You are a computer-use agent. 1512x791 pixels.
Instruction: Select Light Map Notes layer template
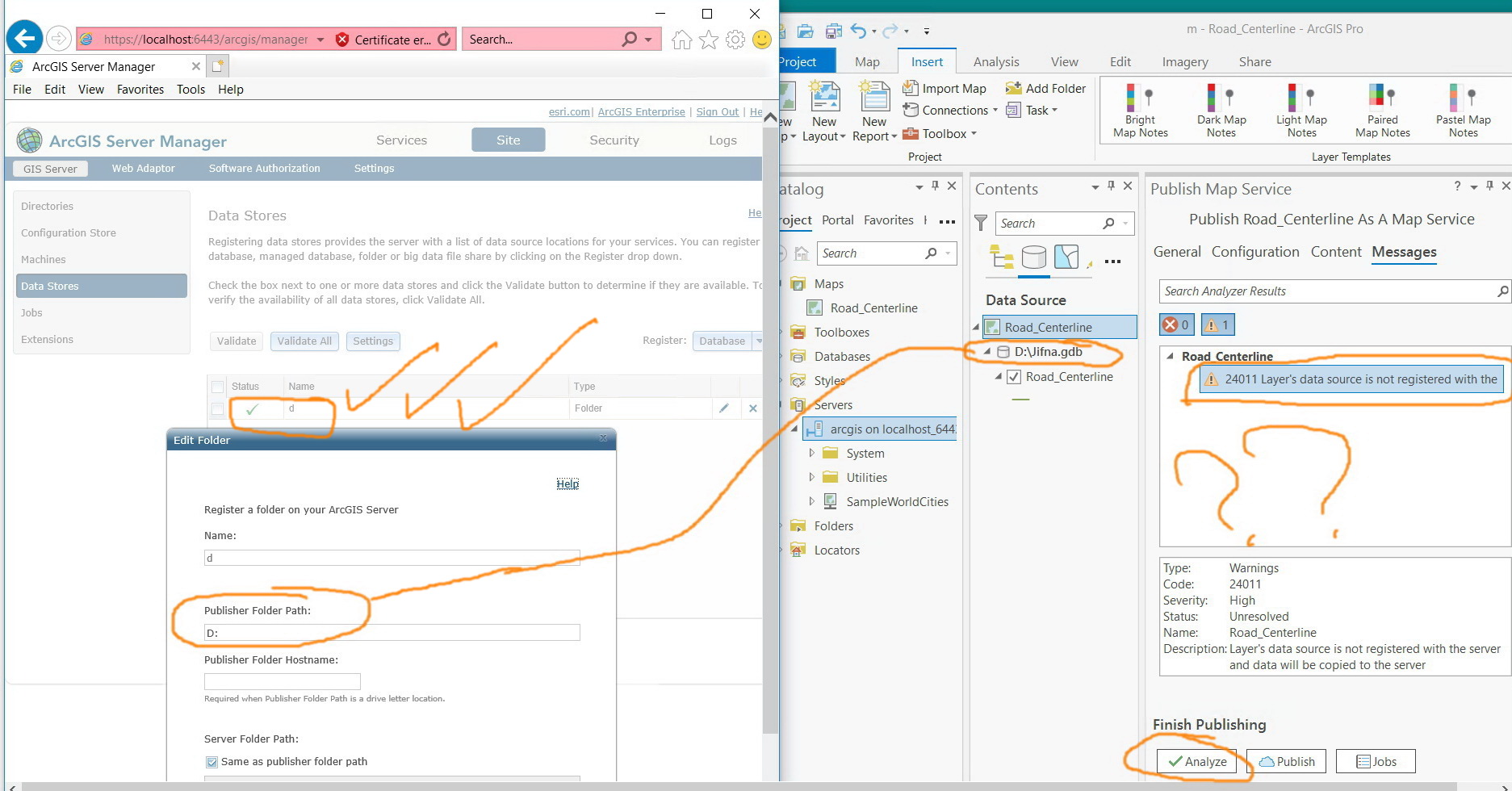(1301, 111)
